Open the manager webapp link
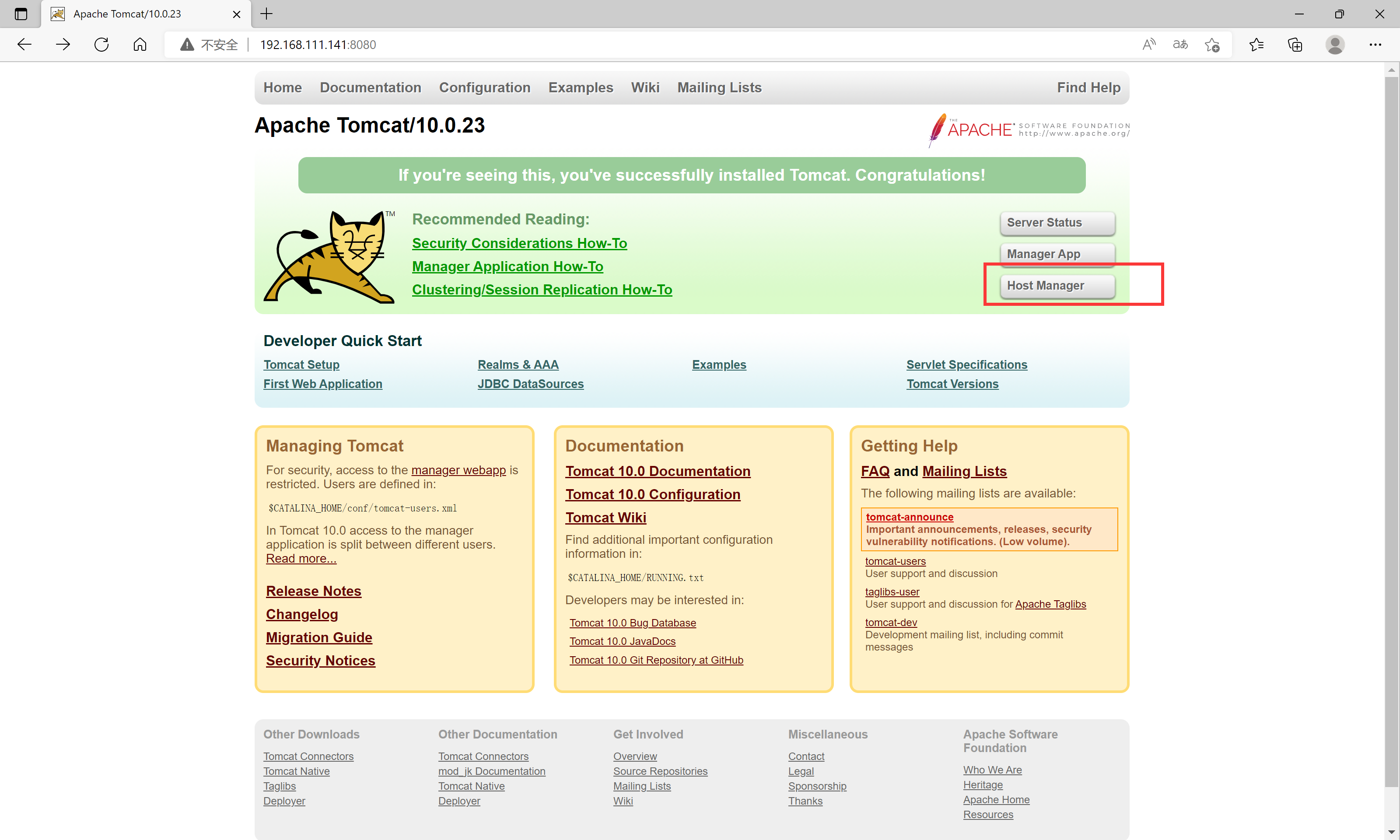This screenshot has height=840, width=1400. point(458,470)
